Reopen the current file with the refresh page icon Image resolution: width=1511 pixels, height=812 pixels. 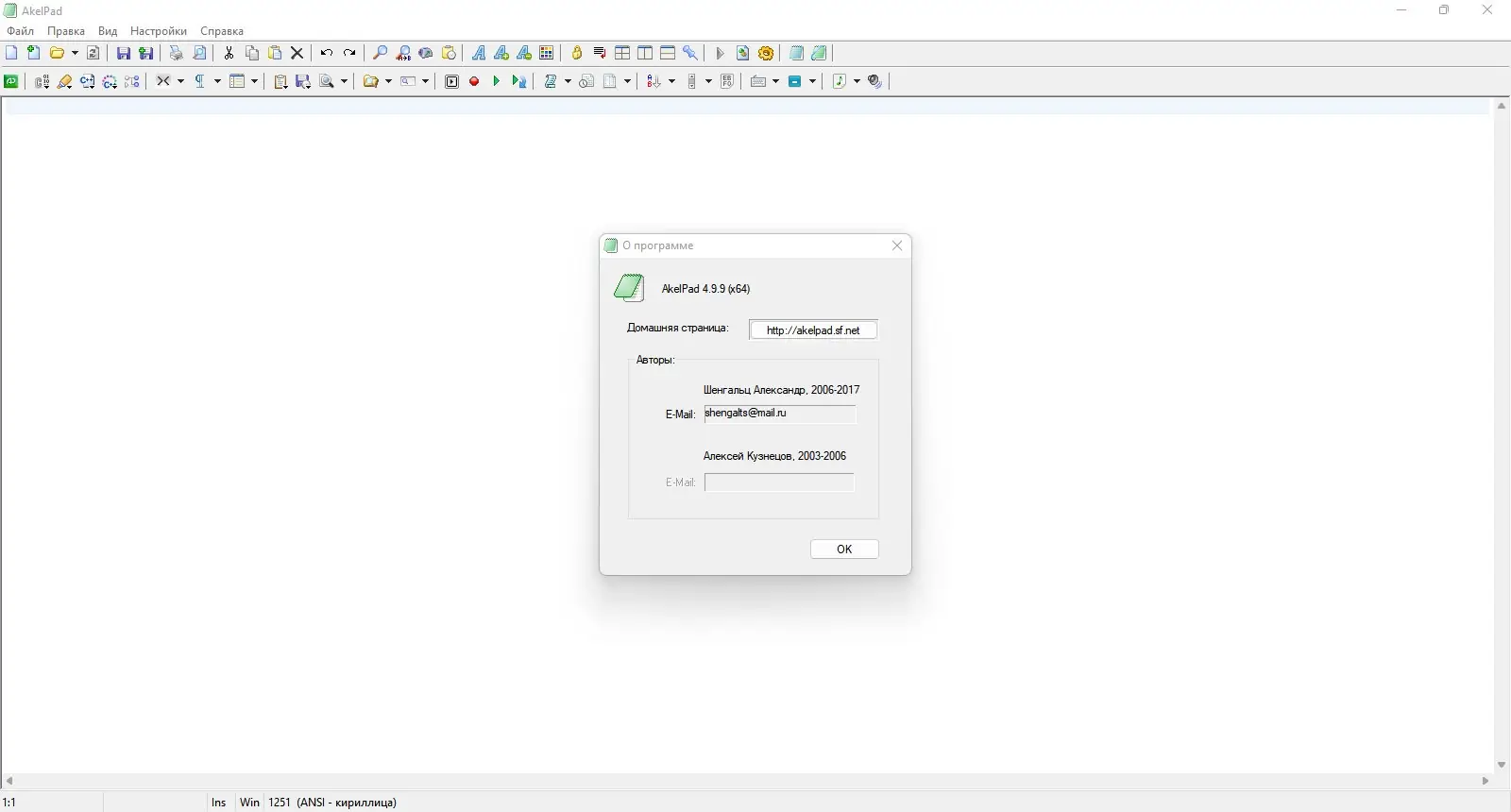click(93, 53)
